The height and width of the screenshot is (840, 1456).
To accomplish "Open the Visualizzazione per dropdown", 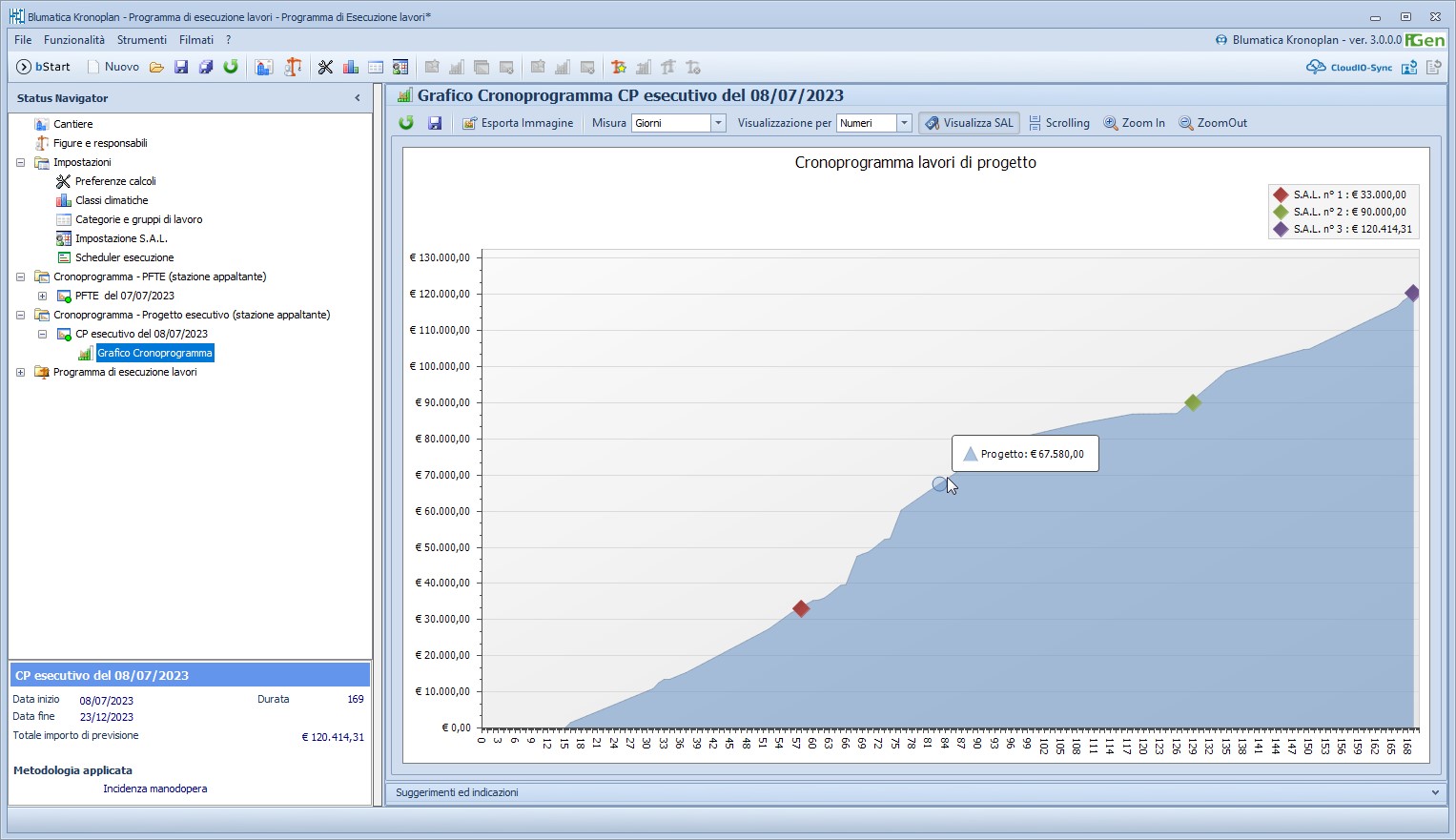I will click(x=904, y=123).
